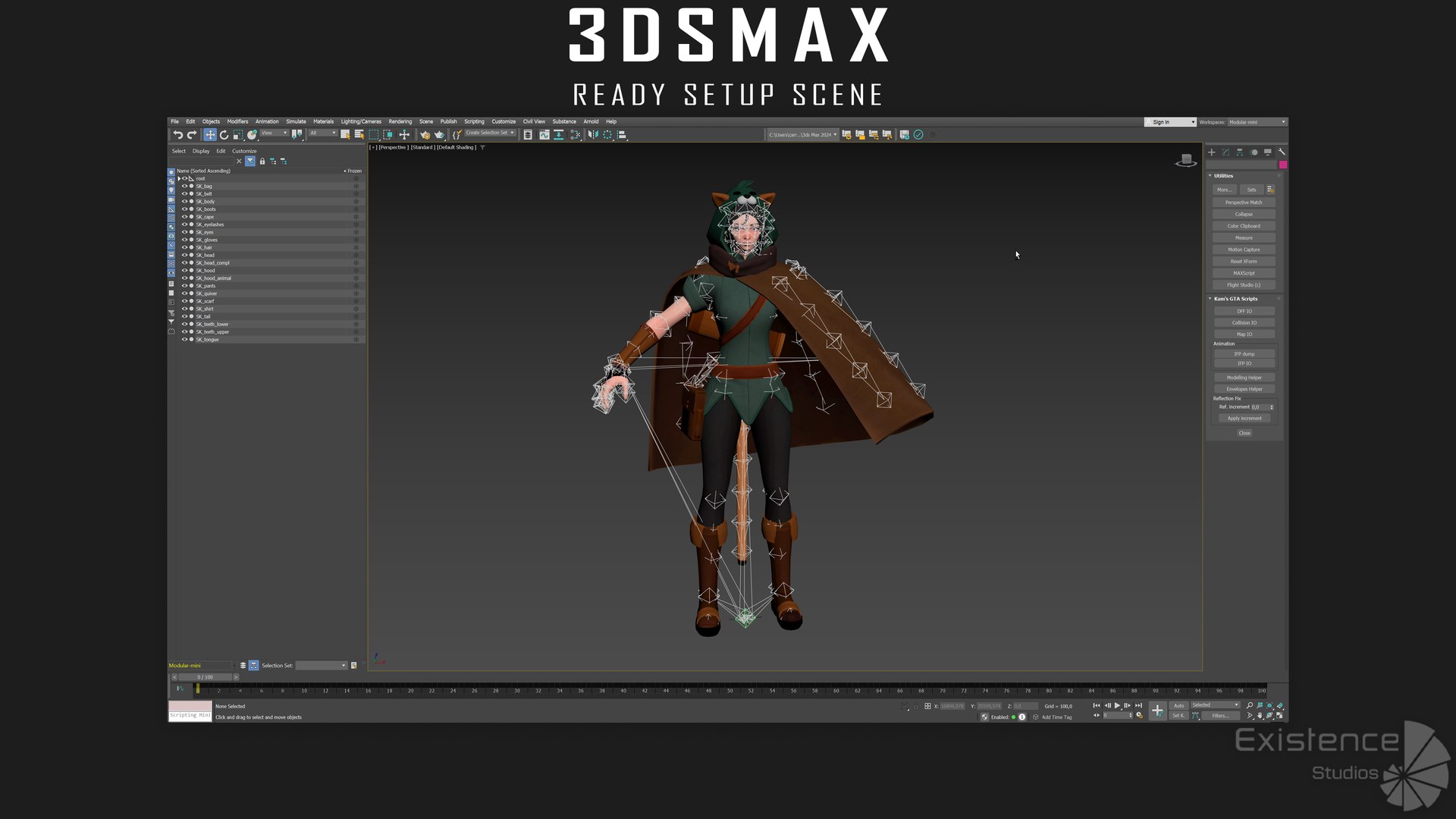Open the Animation menu
1456x819 pixels.
pyautogui.click(x=267, y=121)
